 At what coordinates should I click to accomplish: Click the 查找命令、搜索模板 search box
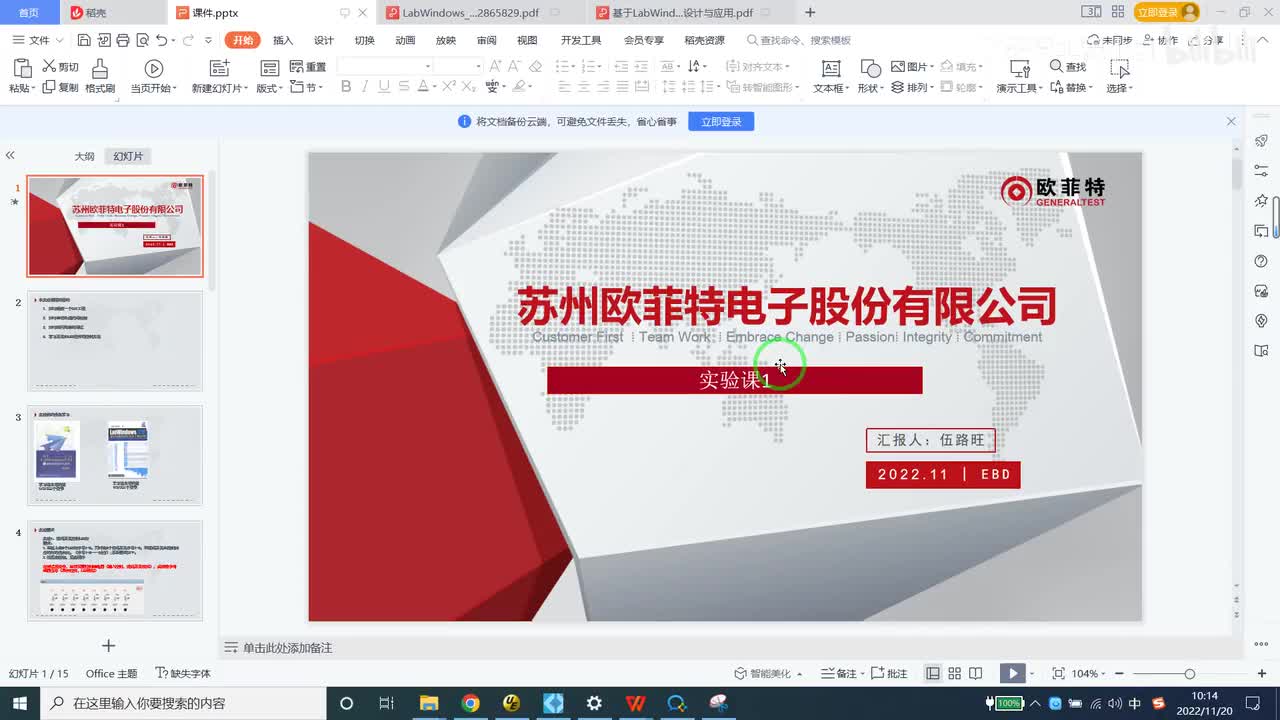click(x=799, y=40)
